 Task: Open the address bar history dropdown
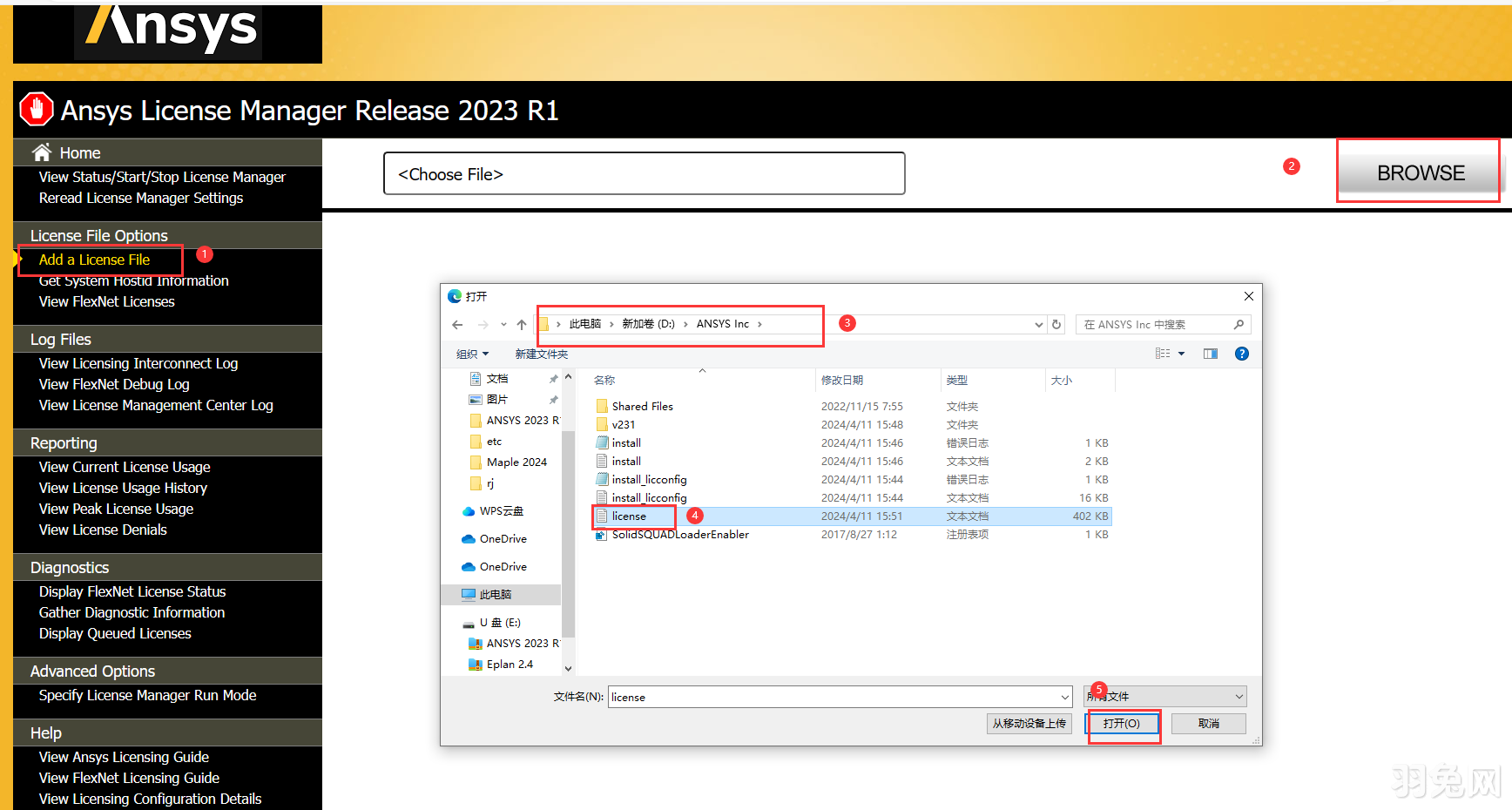[1037, 323]
